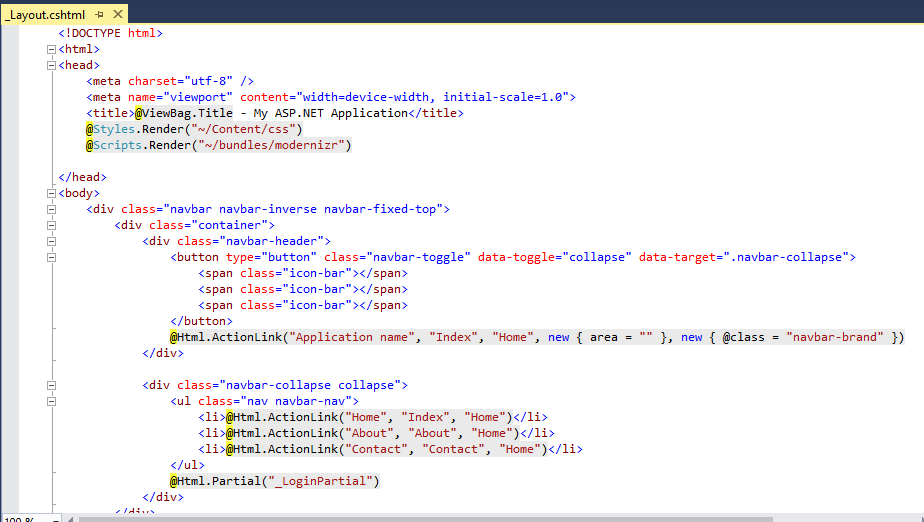The image size is (924, 522).
Task: Collapse the <head> section outline
Action: 51,65
